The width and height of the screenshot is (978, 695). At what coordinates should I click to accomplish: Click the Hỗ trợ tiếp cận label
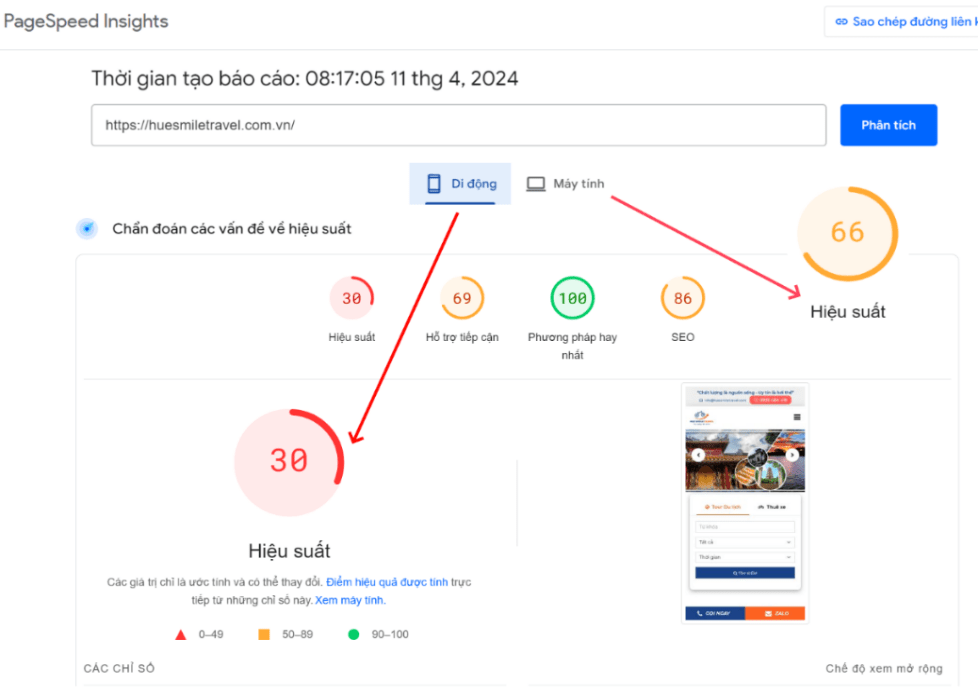[x=462, y=338]
